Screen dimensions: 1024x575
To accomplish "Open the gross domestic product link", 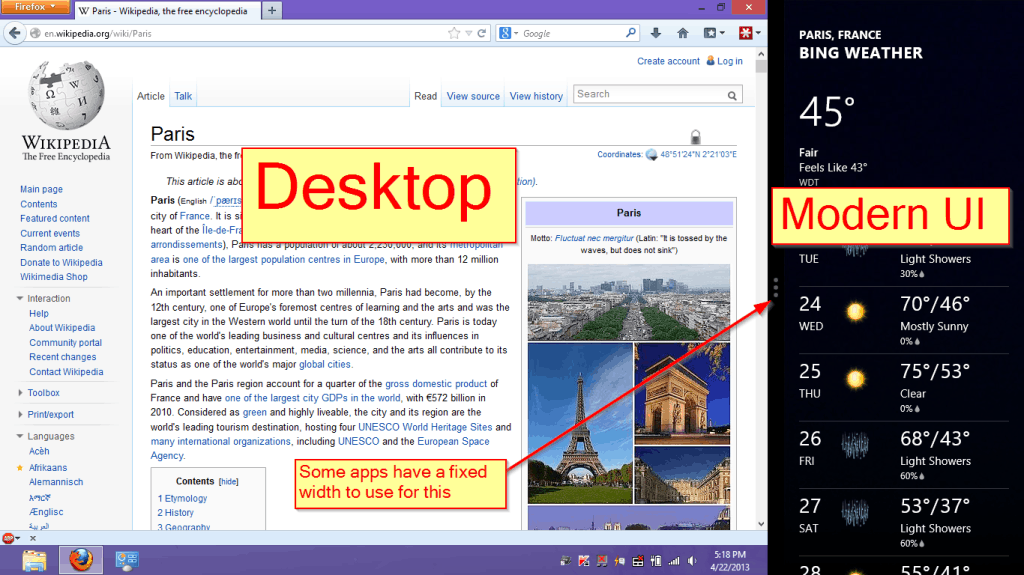I will (x=436, y=384).
